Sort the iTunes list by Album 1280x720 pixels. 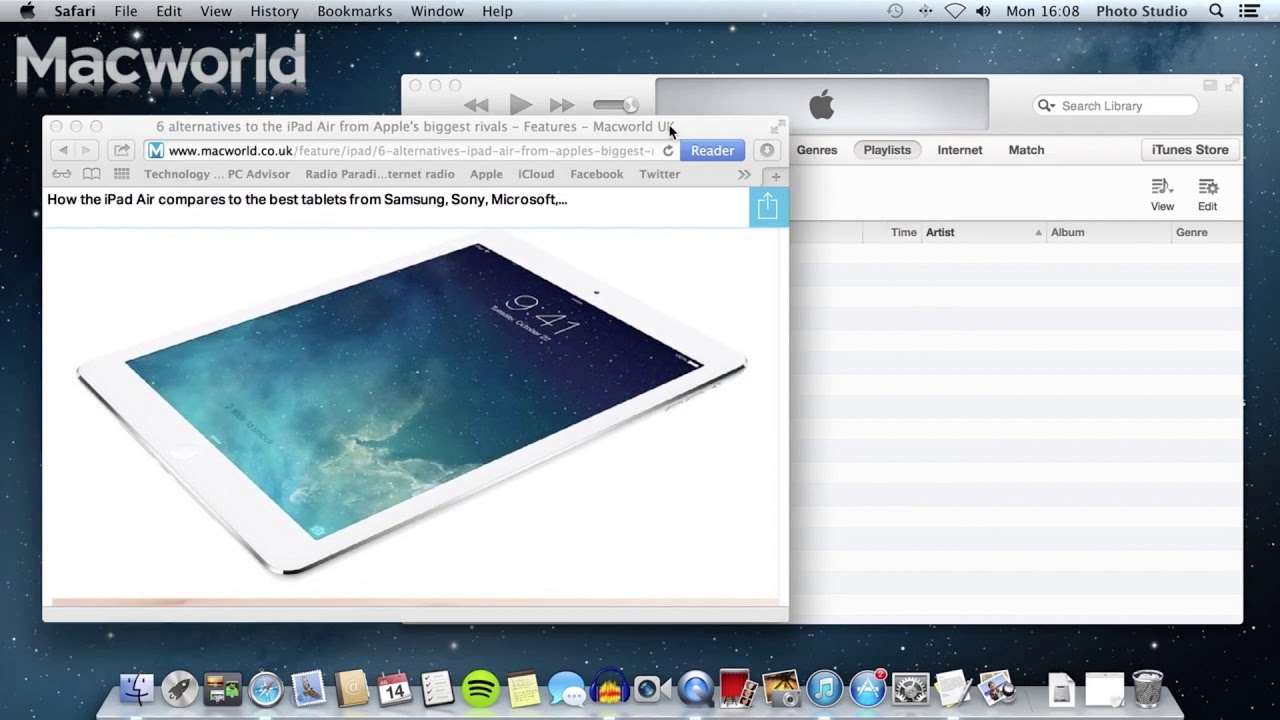[1109, 232]
